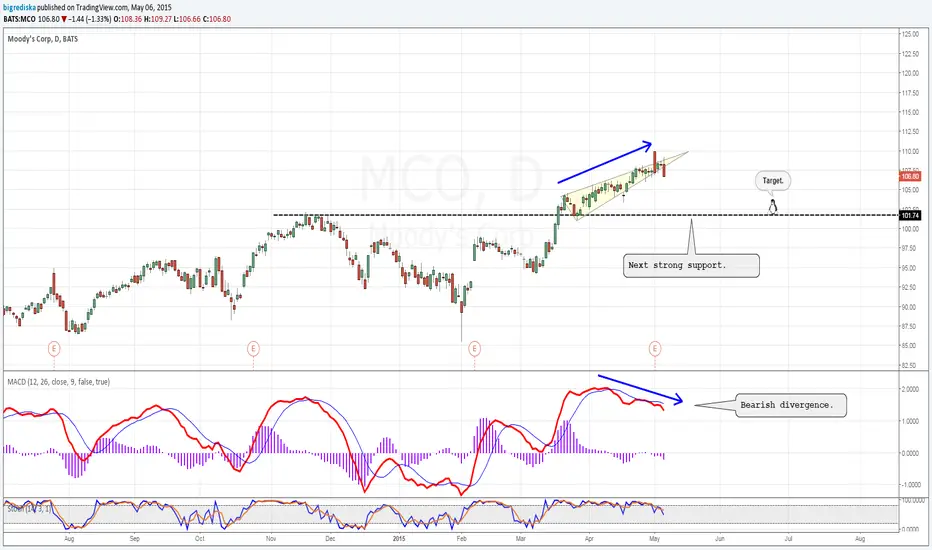Viewport: 932px width, 550px height.
Task: Click the earnings E marker near Nov
Action: pos(253,348)
